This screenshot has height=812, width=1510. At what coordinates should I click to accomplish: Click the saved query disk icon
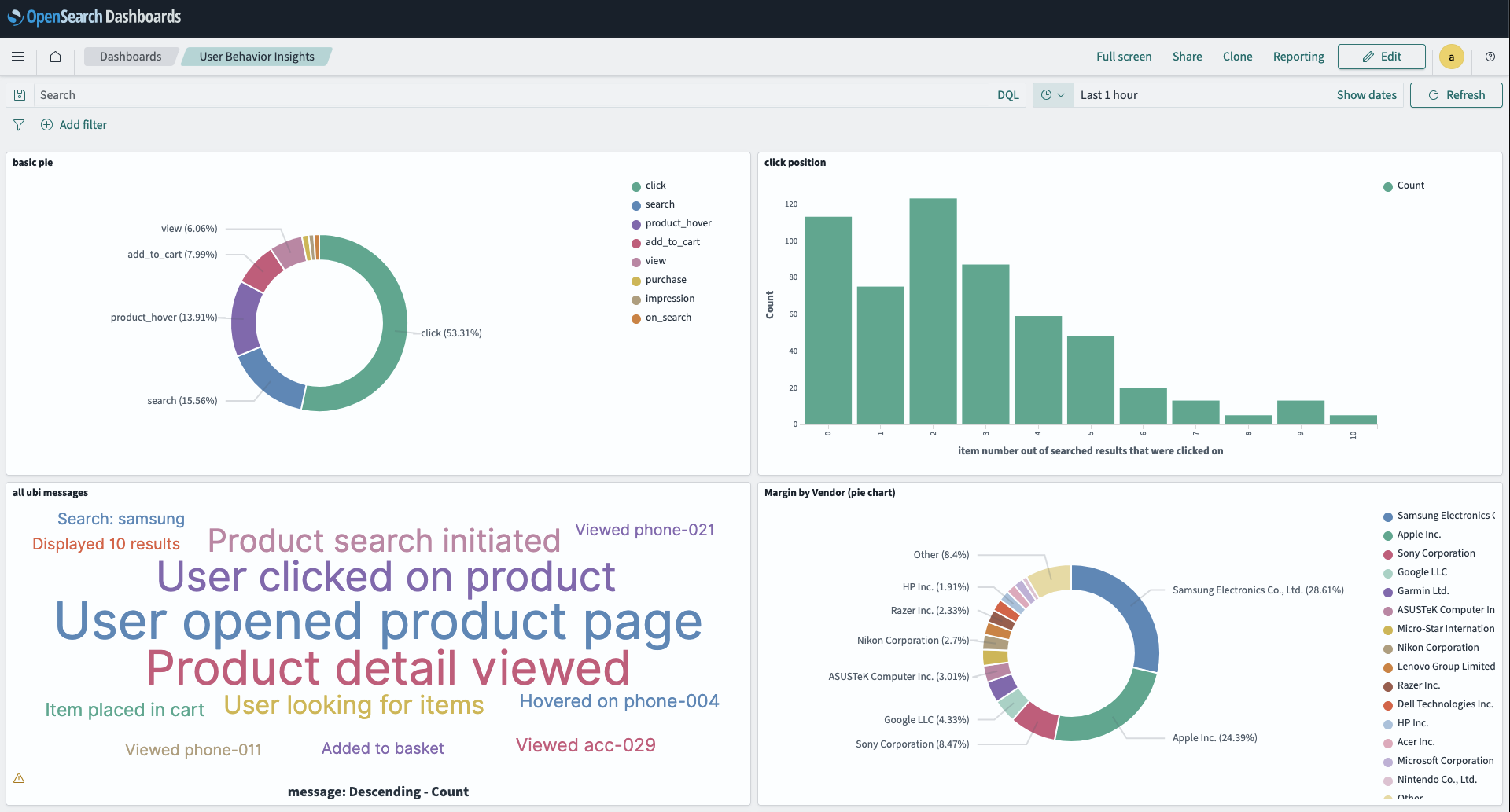point(20,95)
